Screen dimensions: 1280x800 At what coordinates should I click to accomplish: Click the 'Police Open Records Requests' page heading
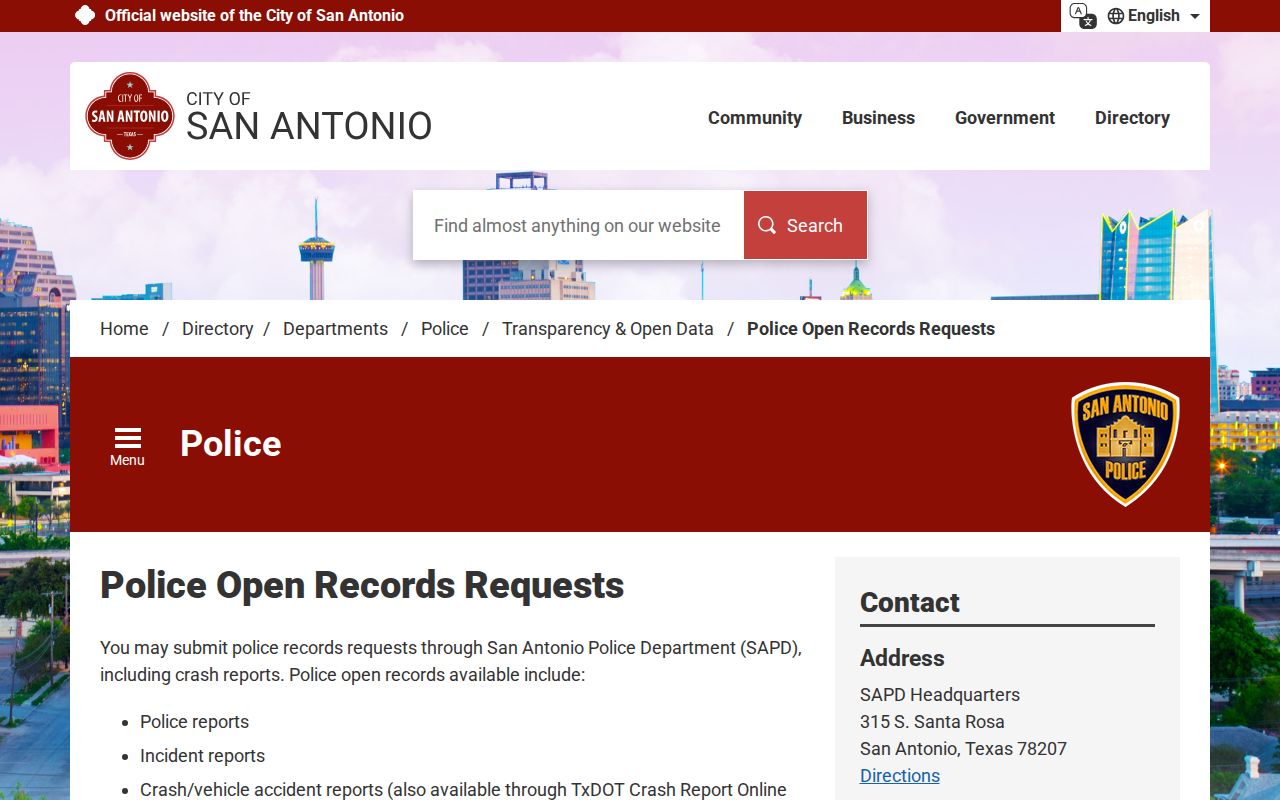coord(362,585)
